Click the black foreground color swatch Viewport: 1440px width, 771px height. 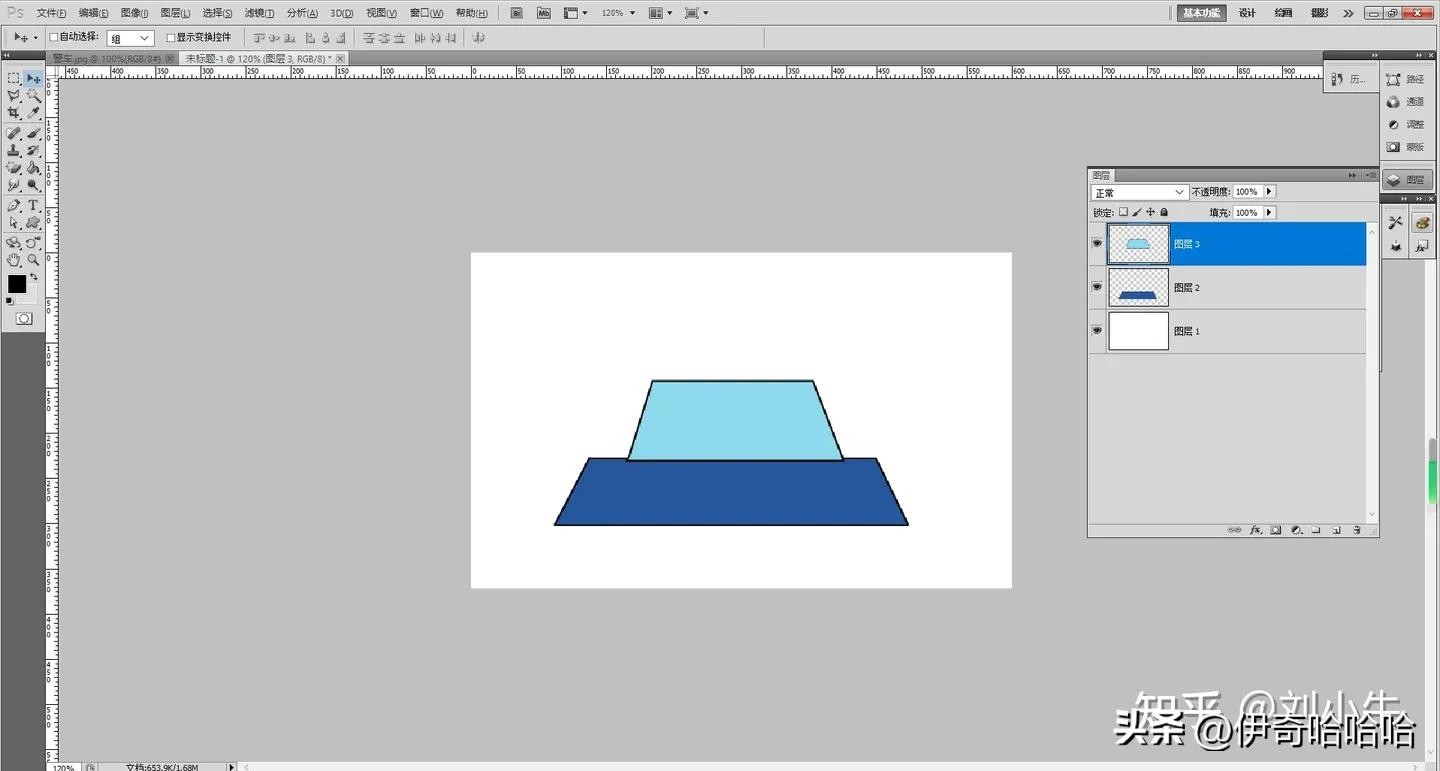coord(17,284)
